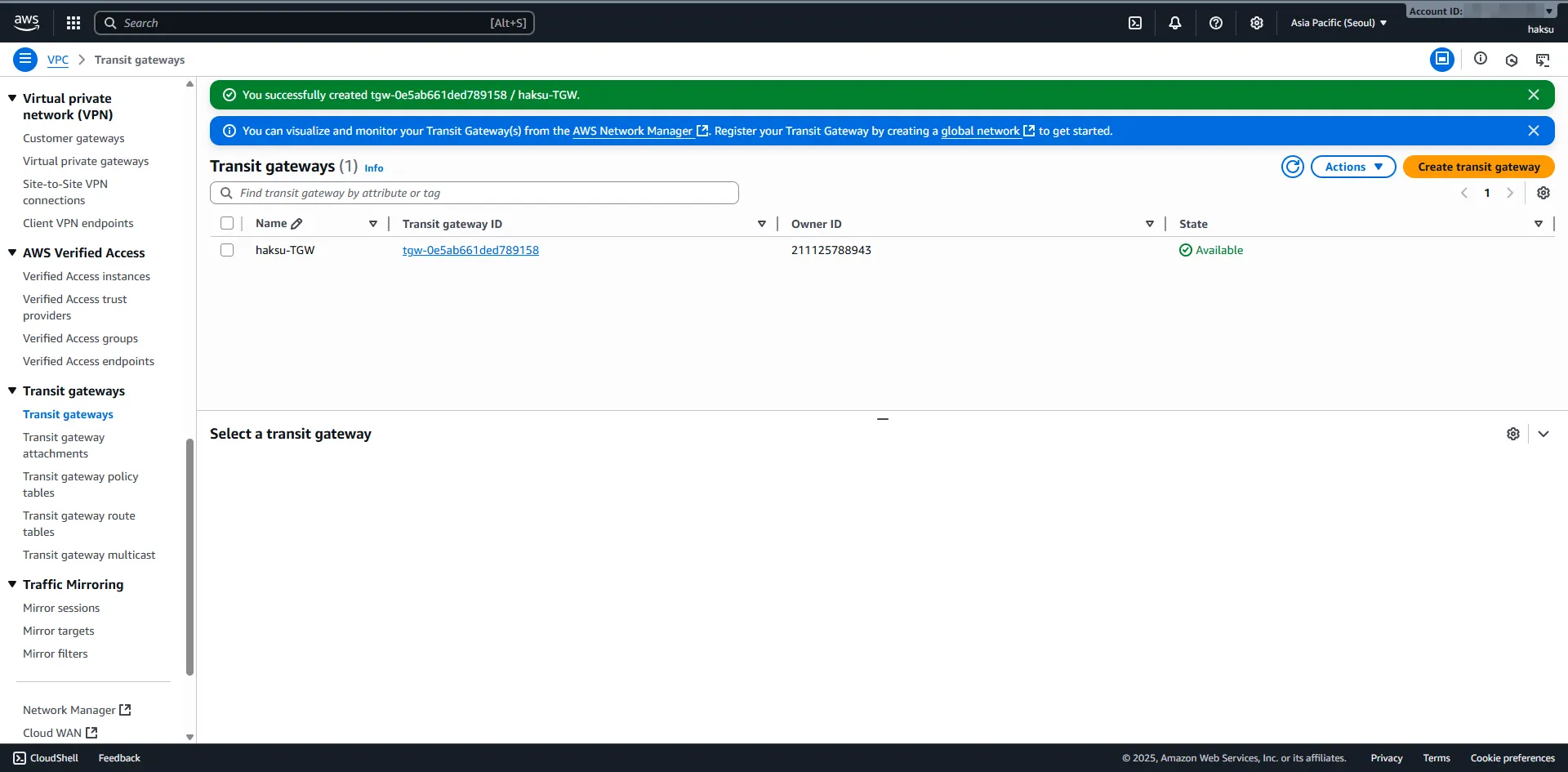Sort by Owner ID column arrow
Viewport: 1568px width, 772px height.
click(1150, 224)
